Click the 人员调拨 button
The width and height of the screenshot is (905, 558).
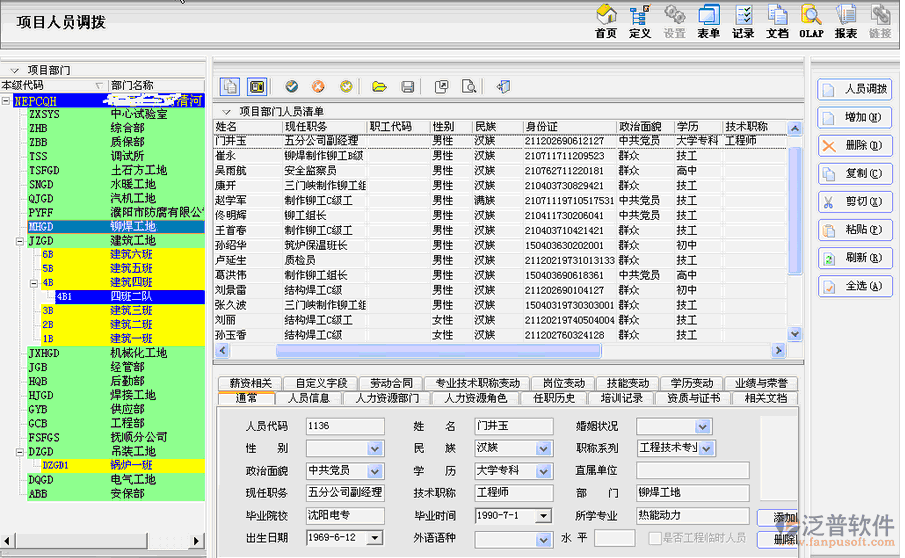[855, 89]
